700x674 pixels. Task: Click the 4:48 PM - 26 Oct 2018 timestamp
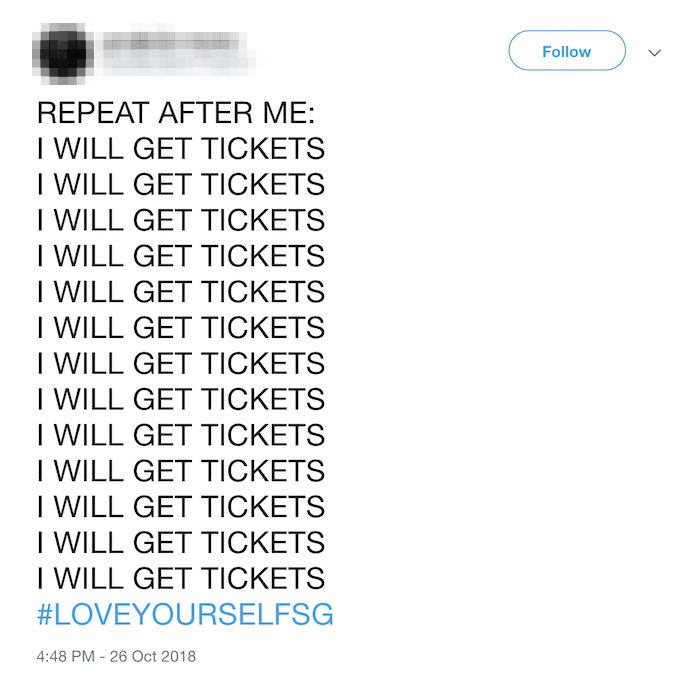point(116,656)
